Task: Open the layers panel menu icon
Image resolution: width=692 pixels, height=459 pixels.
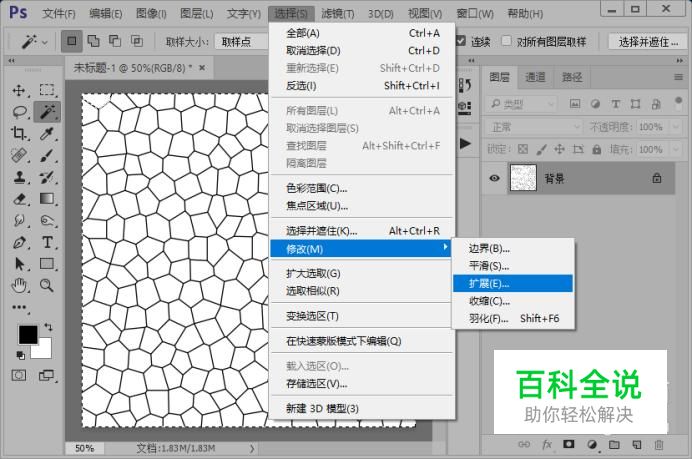Action: tap(678, 77)
